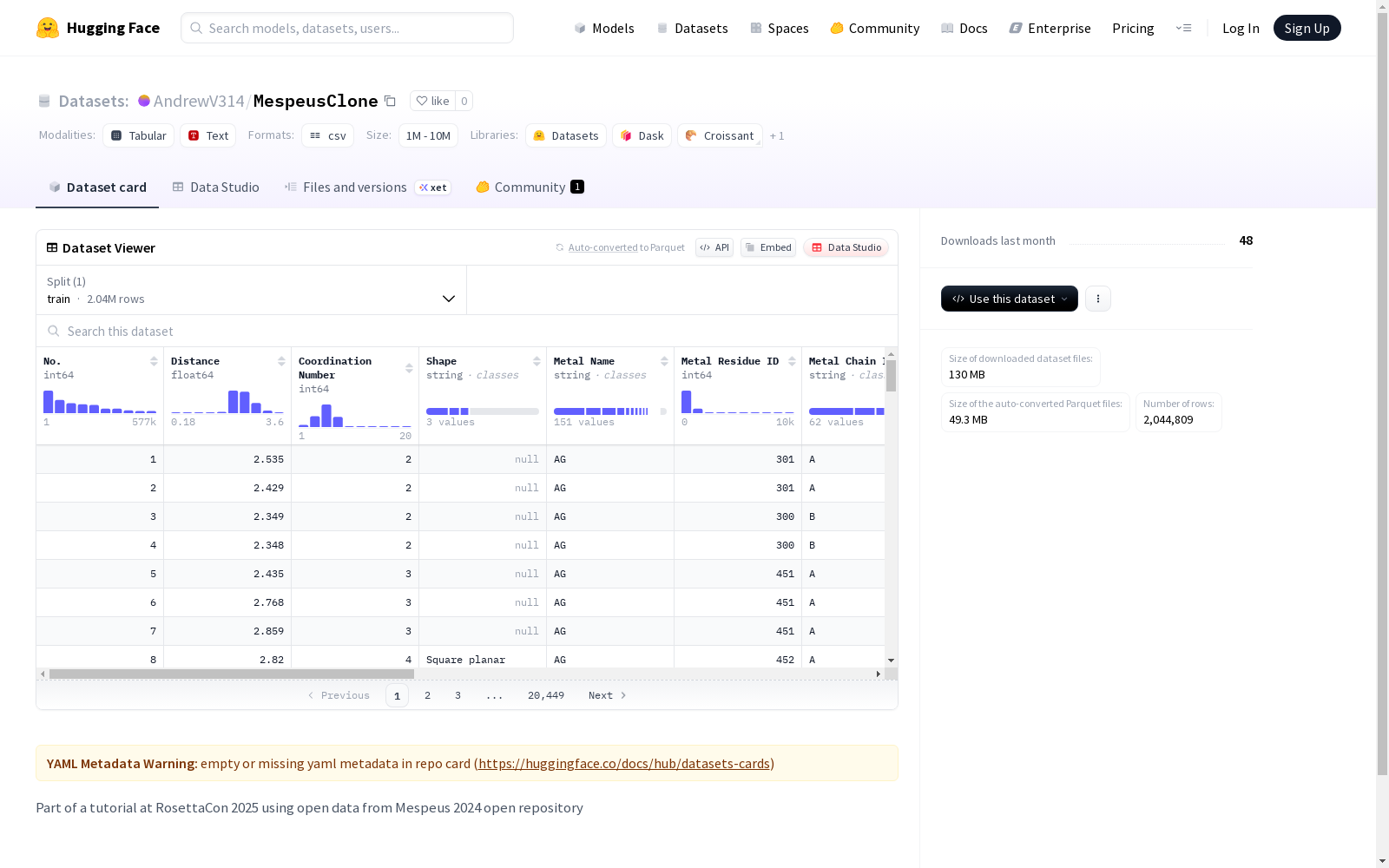Click the AndrewV314 user avatar
Image resolution: width=1389 pixels, height=868 pixels.
point(144,101)
